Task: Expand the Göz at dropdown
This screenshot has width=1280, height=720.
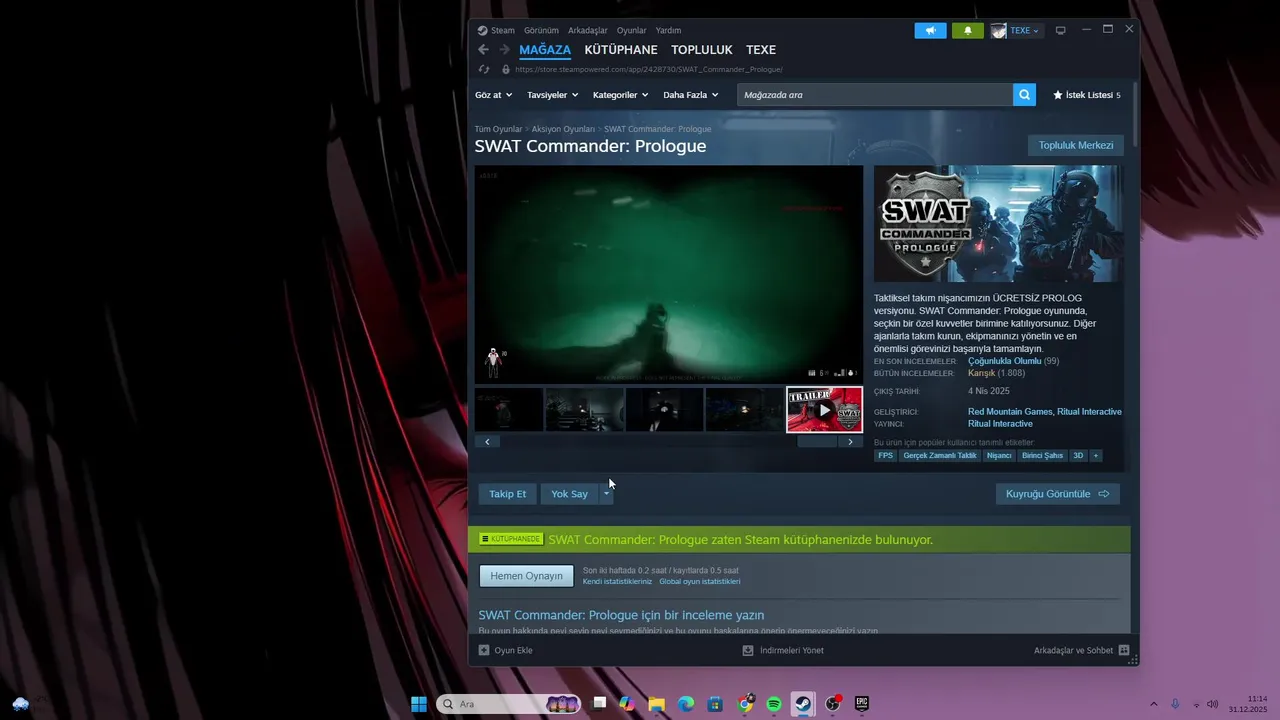Action: click(x=494, y=95)
